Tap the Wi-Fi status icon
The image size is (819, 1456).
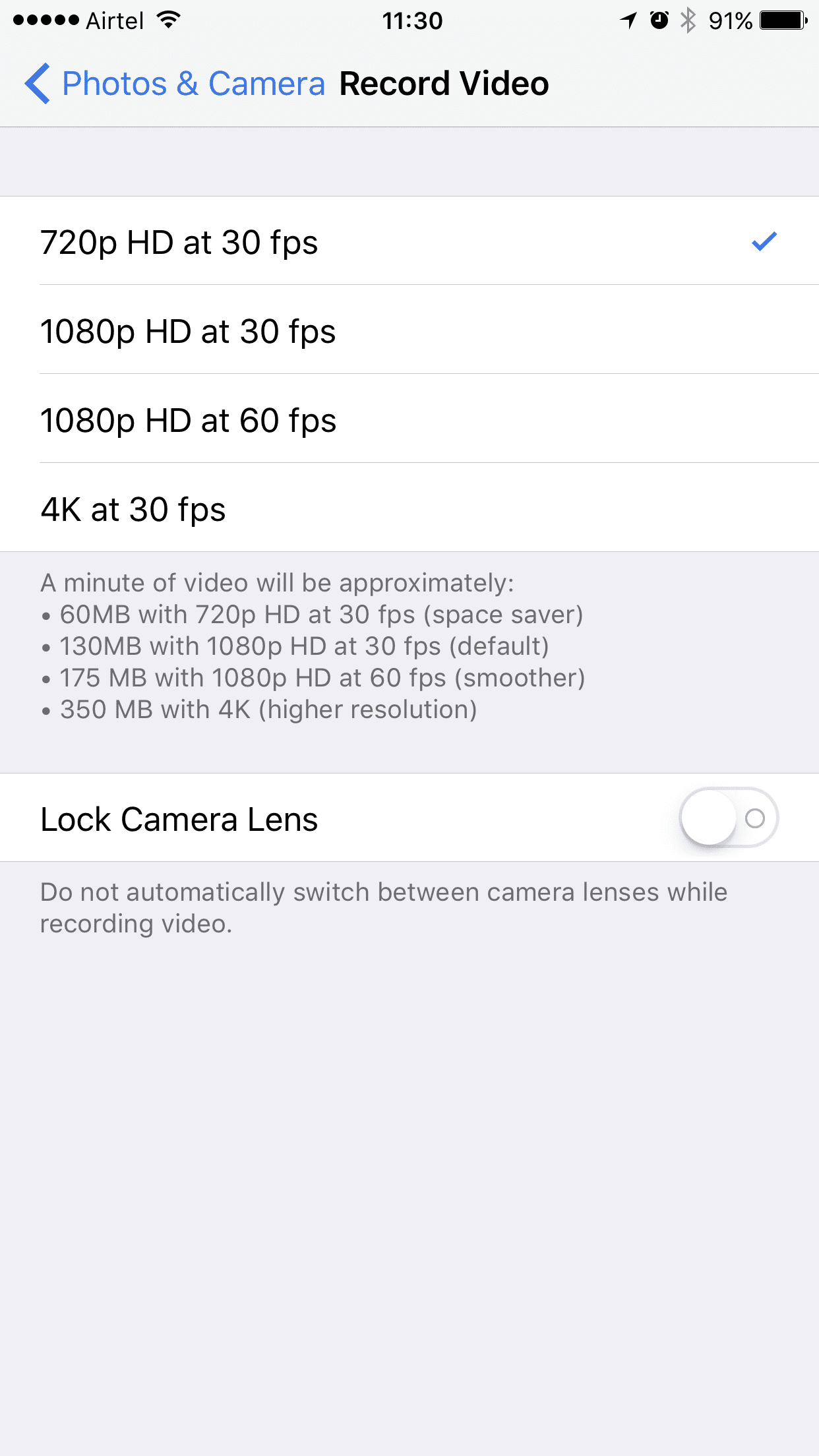[x=169, y=20]
